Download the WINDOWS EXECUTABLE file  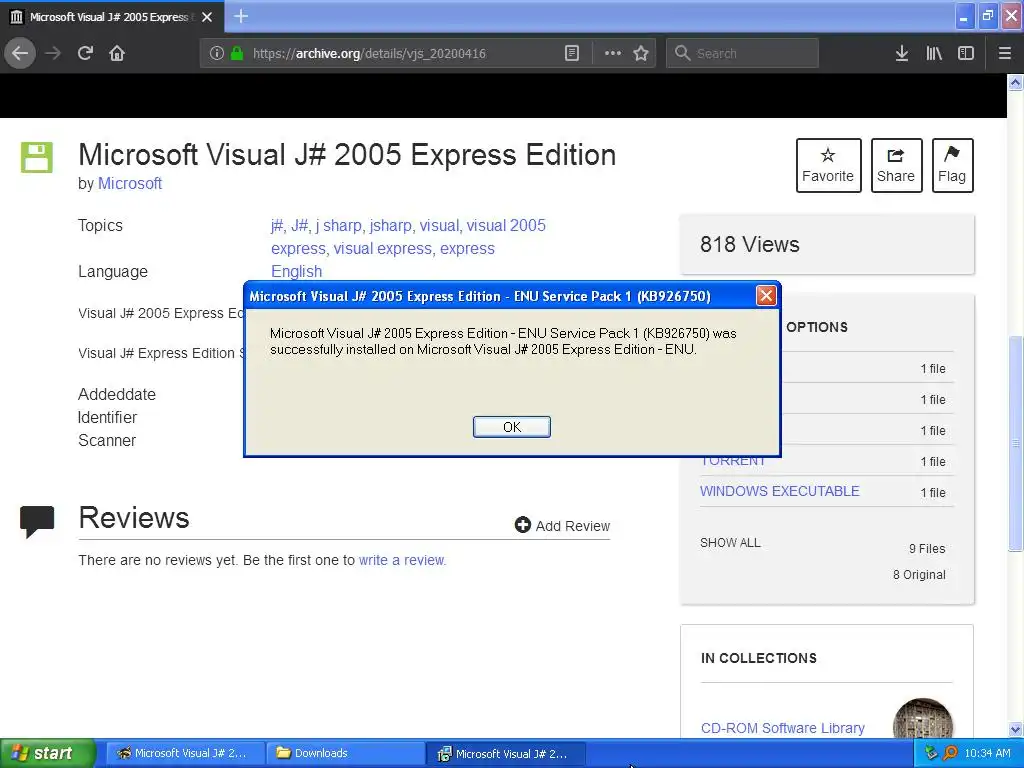pyautogui.click(x=779, y=491)
